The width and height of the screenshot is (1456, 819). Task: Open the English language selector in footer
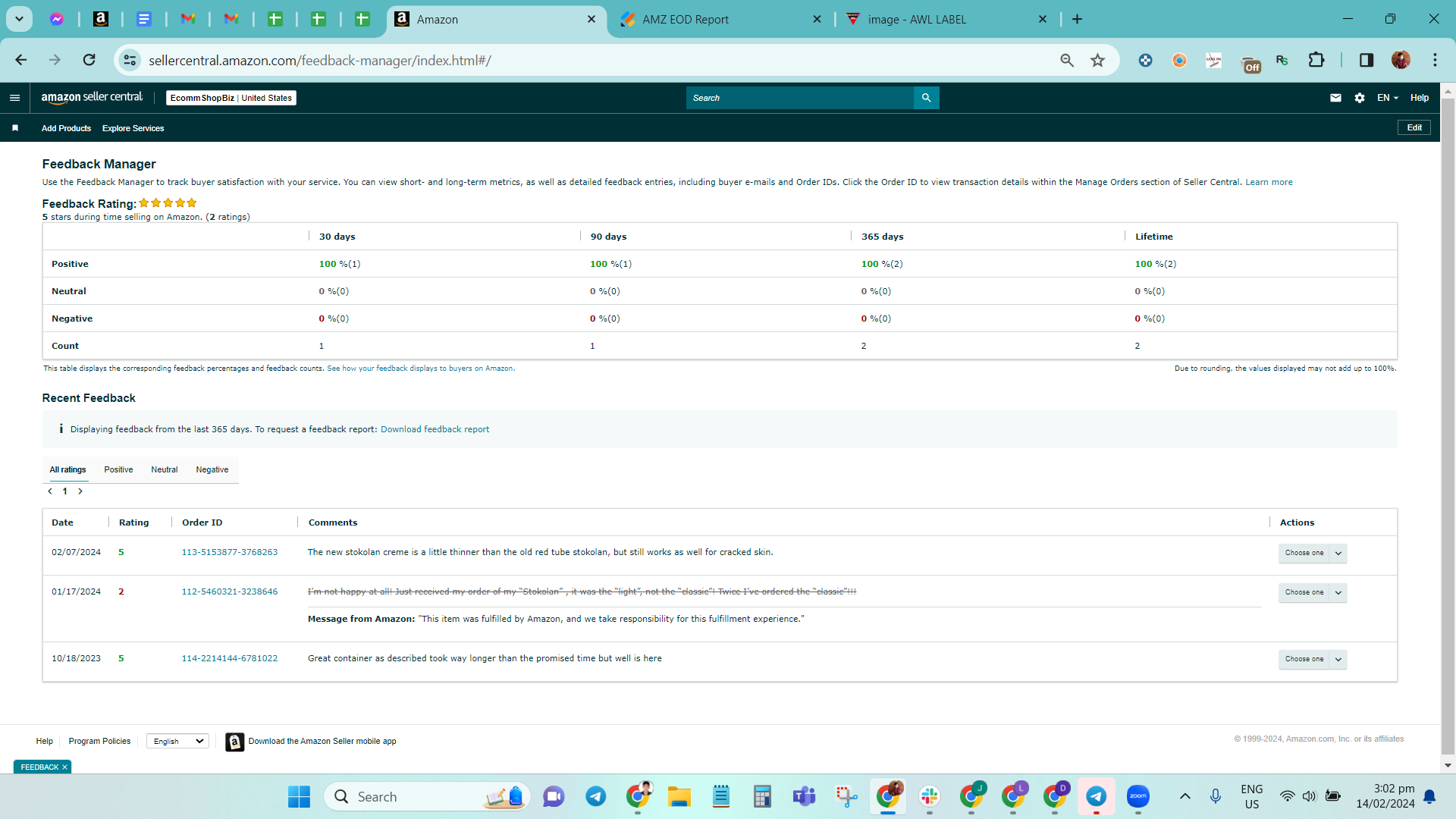pyautogui.click(x=177, y=741)
